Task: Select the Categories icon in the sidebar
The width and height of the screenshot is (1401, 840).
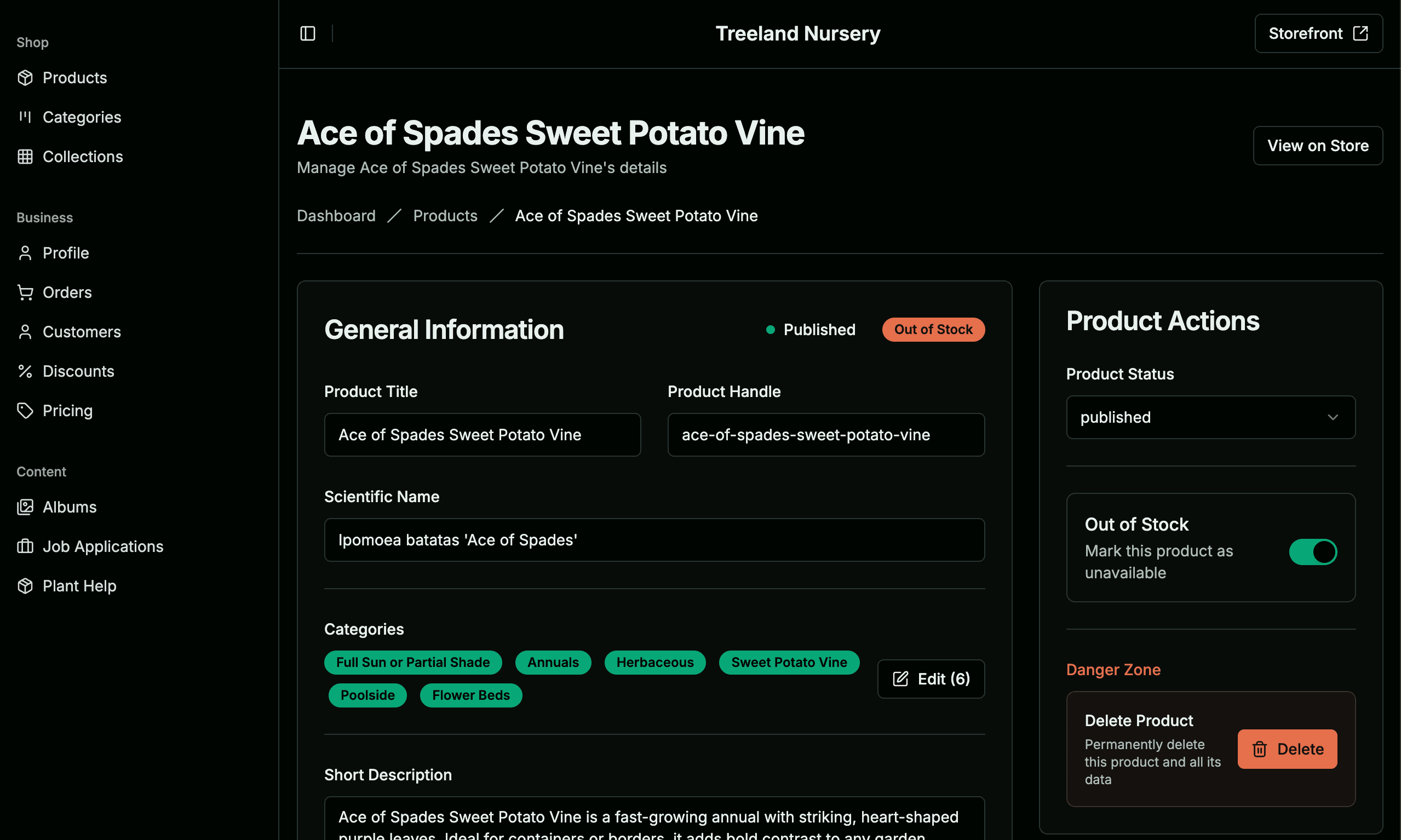Action: pos(25,117)
